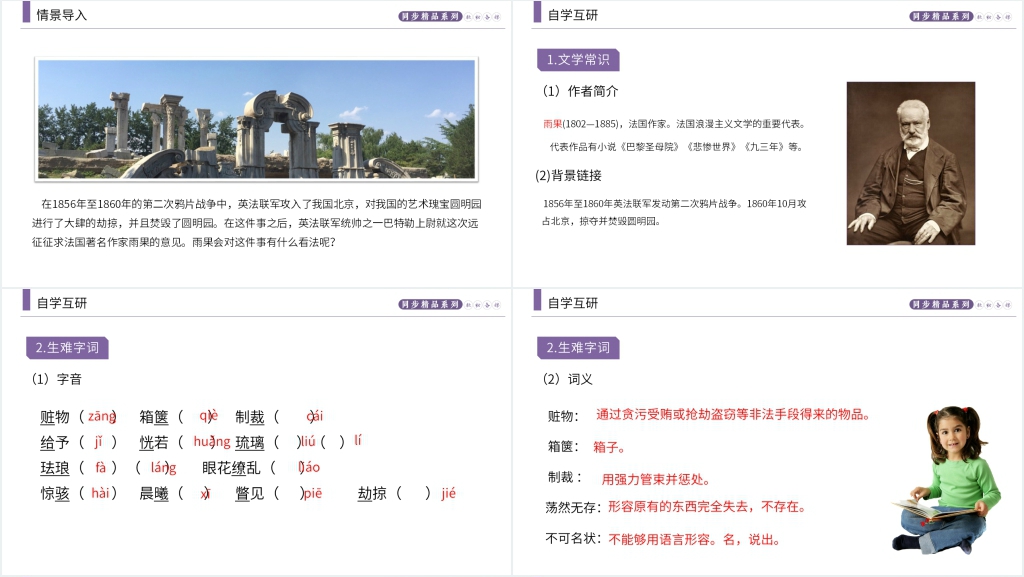Click the 同步精品系列 badge on 字音 slide
Screen dimensions: 1024x577
[x=430, y=304]
